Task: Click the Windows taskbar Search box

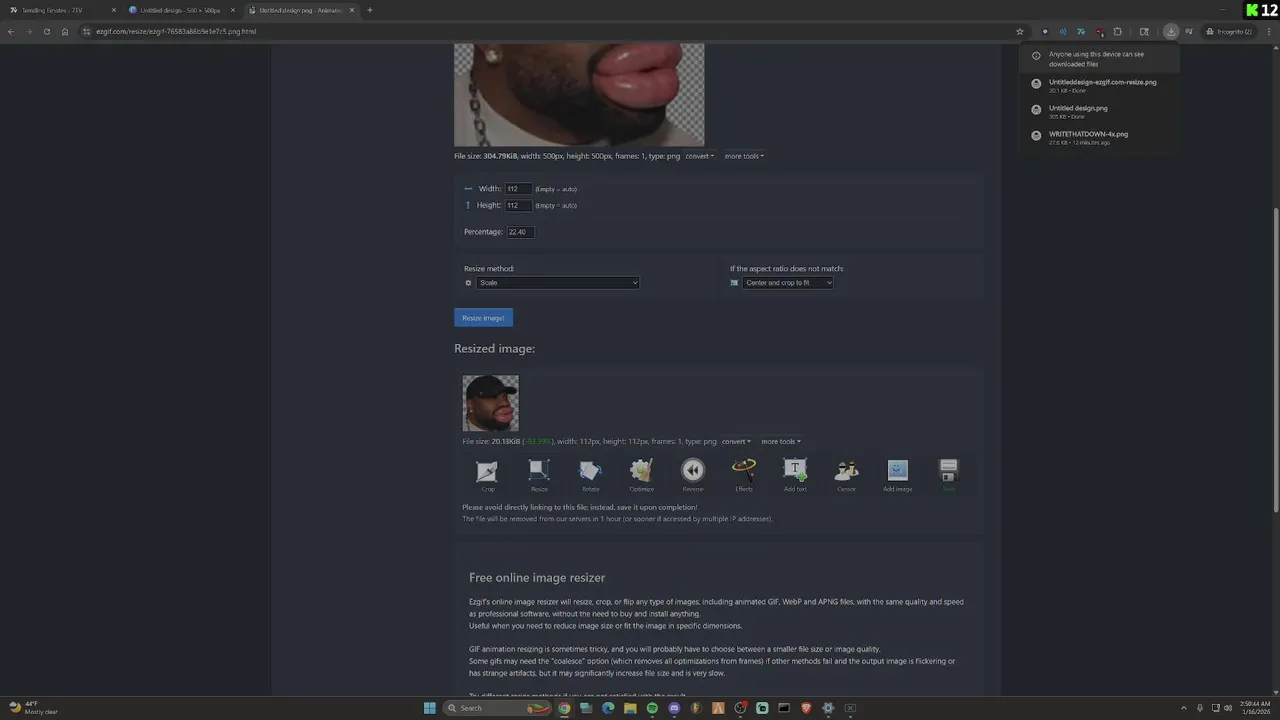Action: 499,708
